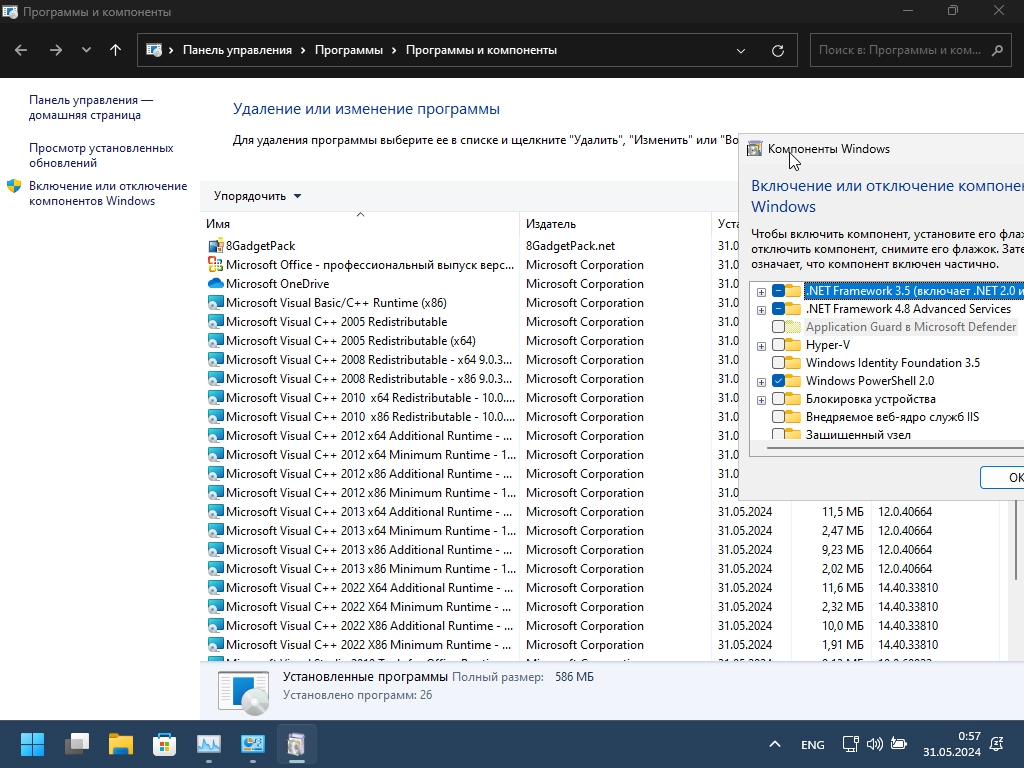Go up one folder level arrow
The width and height of the screenshot is (1024, 768).
click(116, 50)
